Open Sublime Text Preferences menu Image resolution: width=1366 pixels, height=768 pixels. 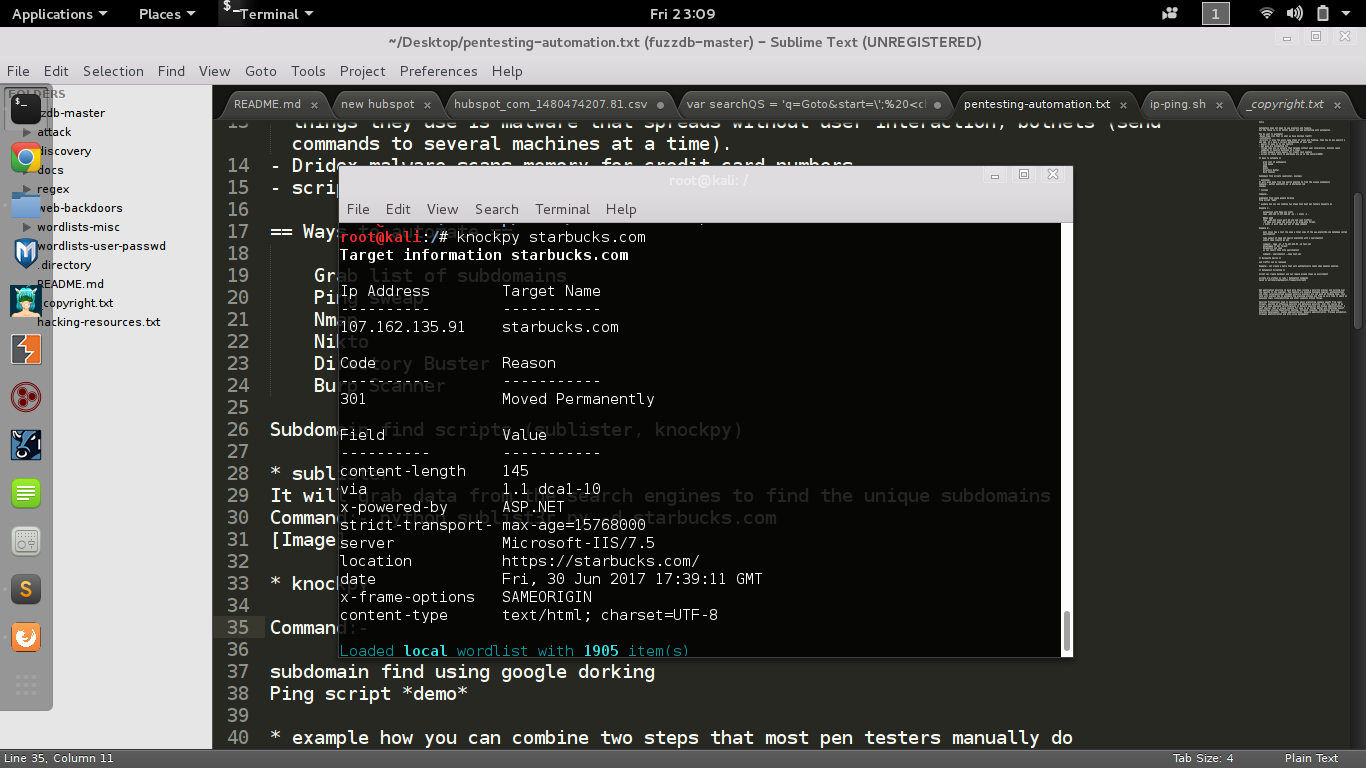(x=439, y=71)
